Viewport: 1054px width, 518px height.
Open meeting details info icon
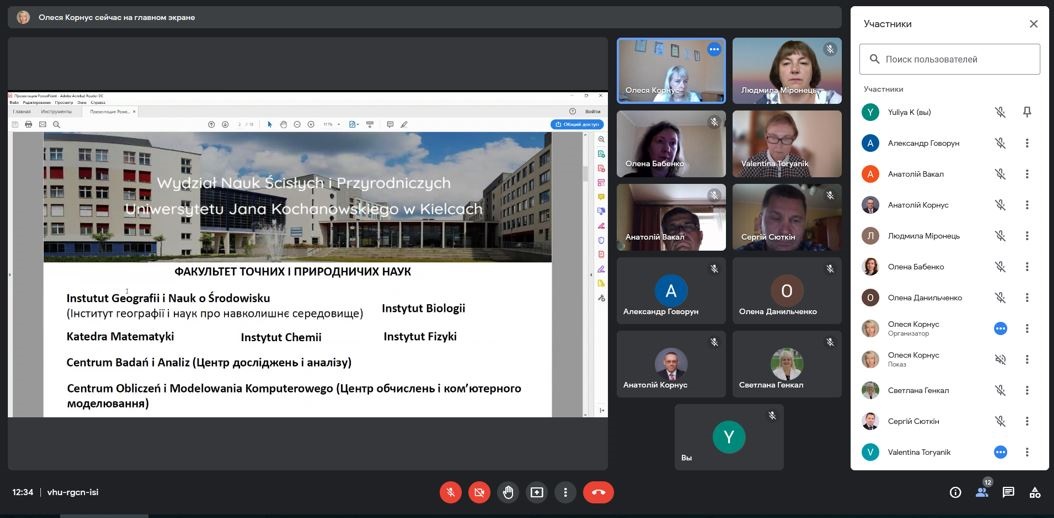(955, 492)
